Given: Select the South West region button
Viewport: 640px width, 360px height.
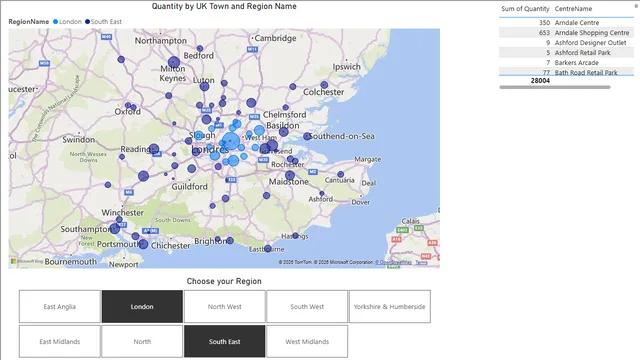Looking at the screenshot, I should (x=307, y=307).
